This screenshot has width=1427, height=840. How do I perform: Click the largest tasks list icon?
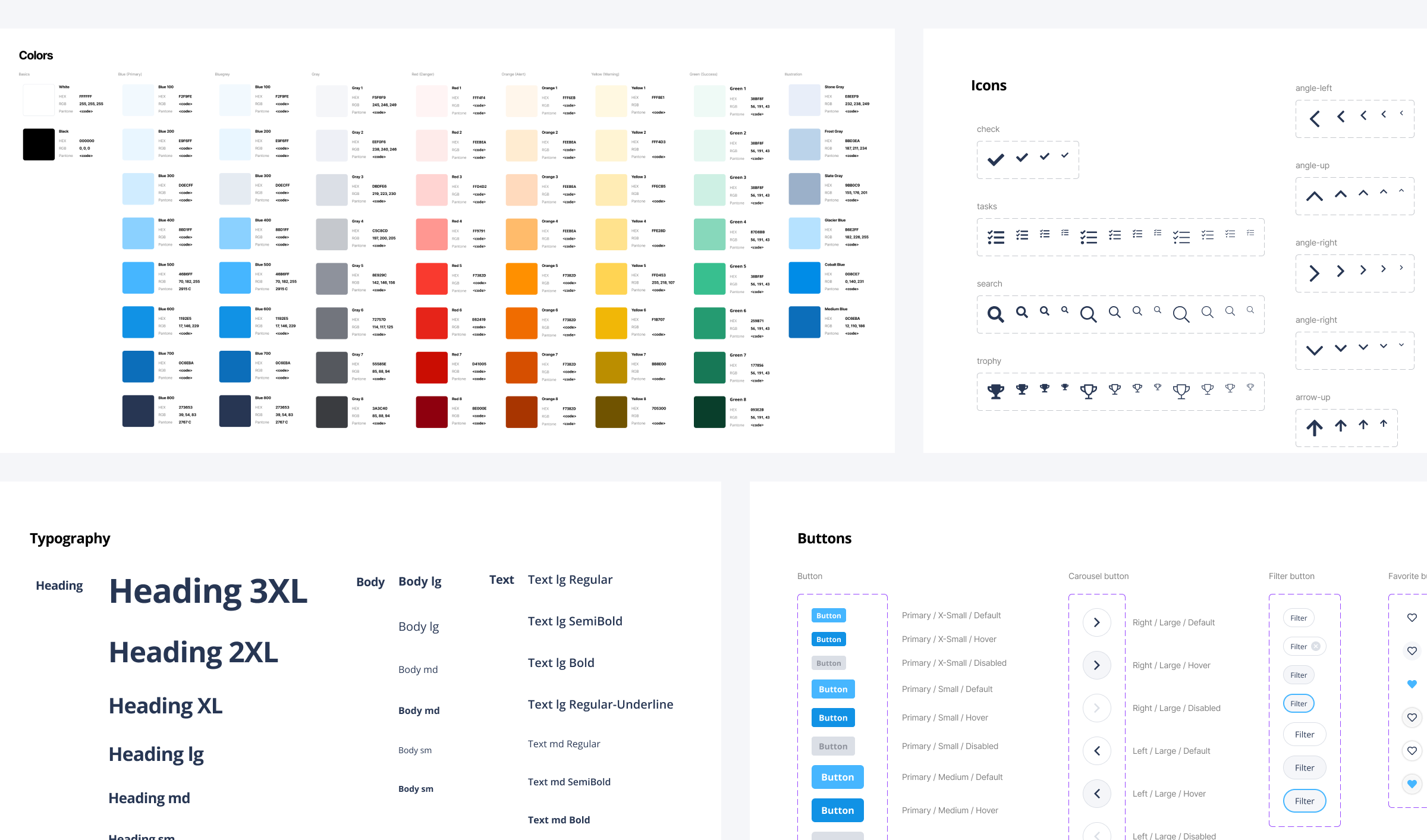point(995,237)
